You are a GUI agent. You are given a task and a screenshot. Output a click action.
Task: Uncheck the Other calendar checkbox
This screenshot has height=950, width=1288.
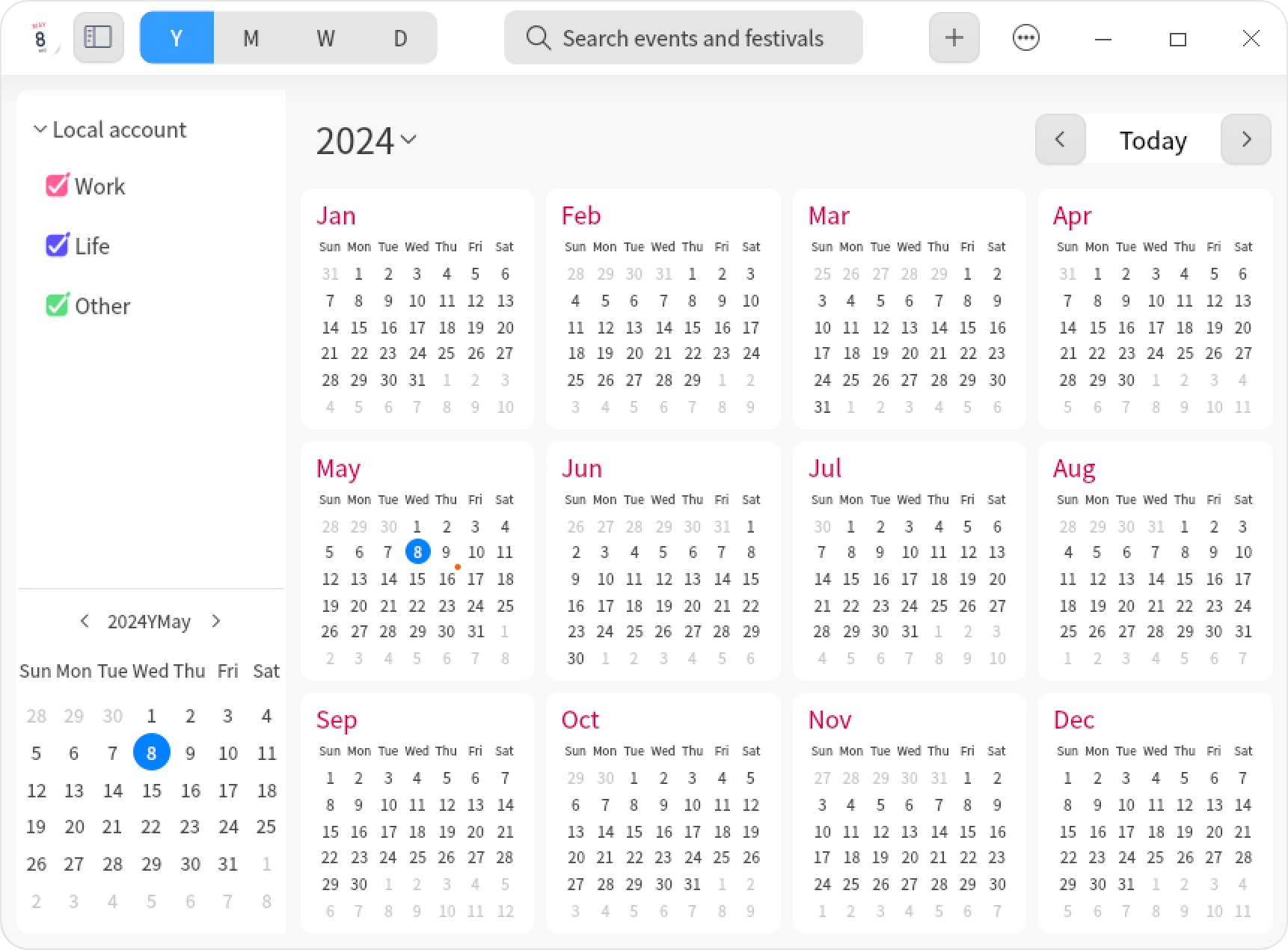pos(57,305)
